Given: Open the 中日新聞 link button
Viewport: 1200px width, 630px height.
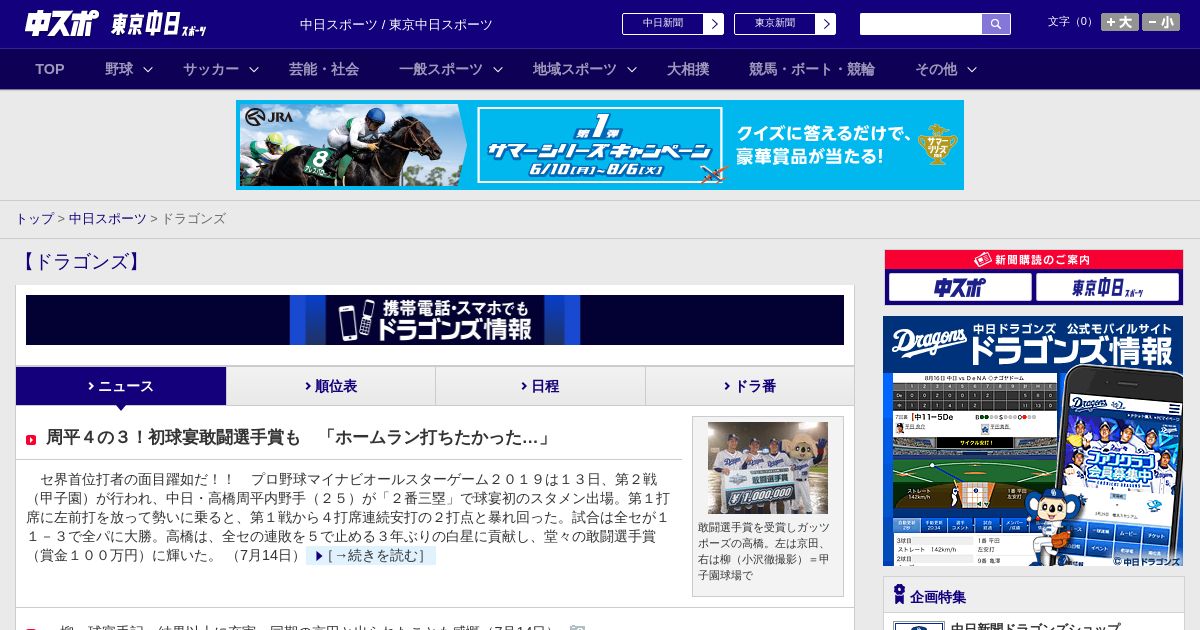Looking at the screenshot, I should (673, 24).
